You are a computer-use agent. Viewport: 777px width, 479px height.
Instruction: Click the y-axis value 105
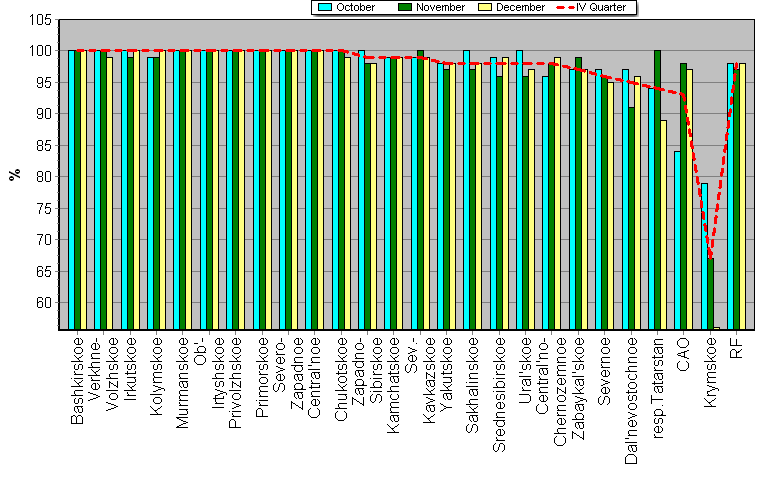[40, 20]
